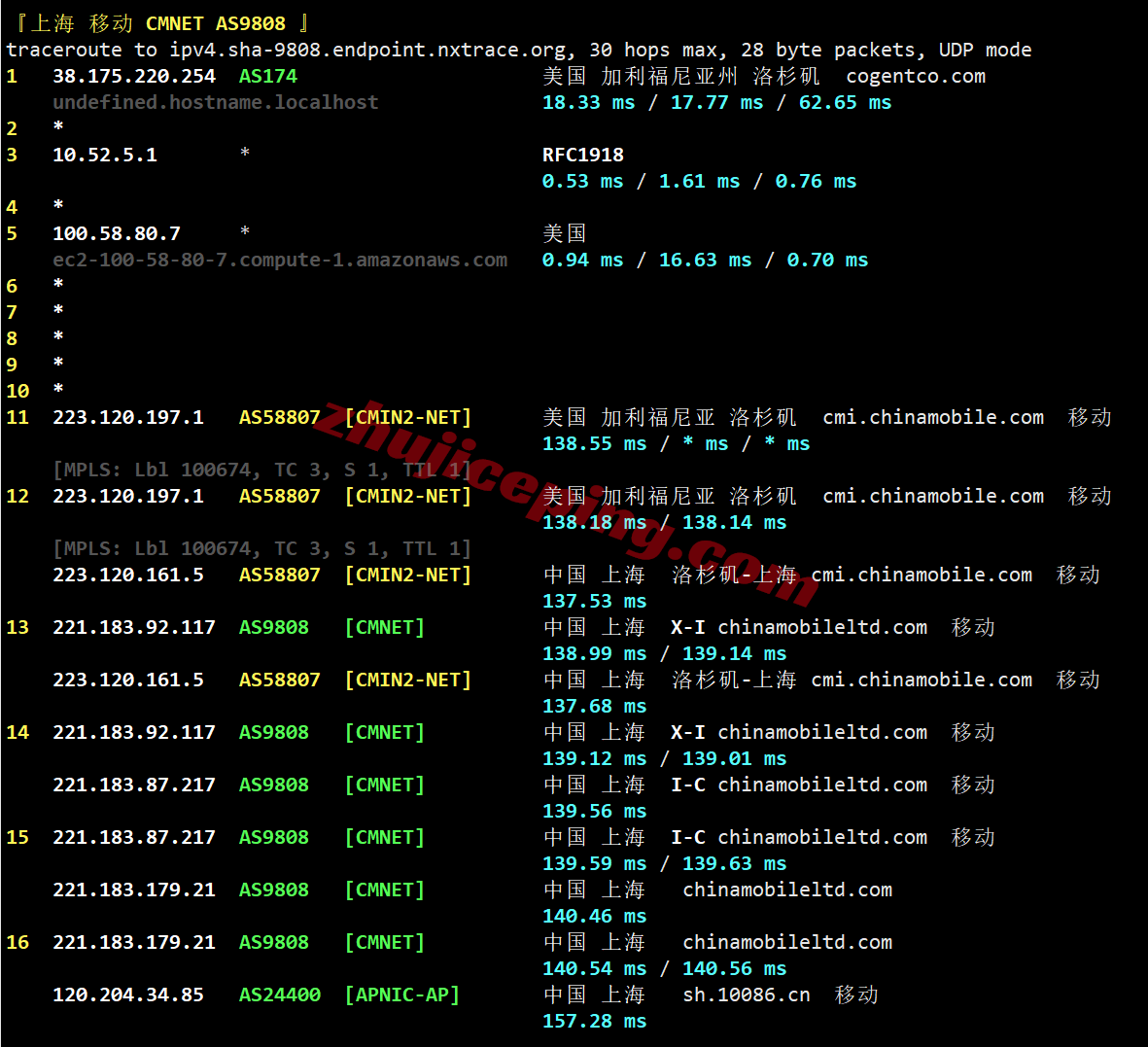
Task: Select the latency value 139.56 ms
Action: pos(595,811)
